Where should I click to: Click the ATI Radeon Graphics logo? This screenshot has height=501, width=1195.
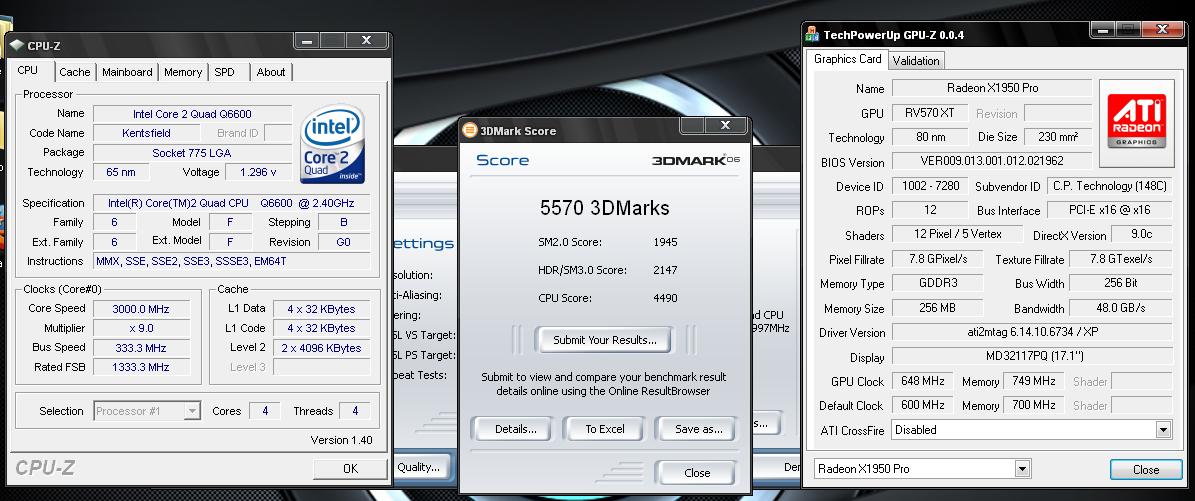coord(1136,121)
